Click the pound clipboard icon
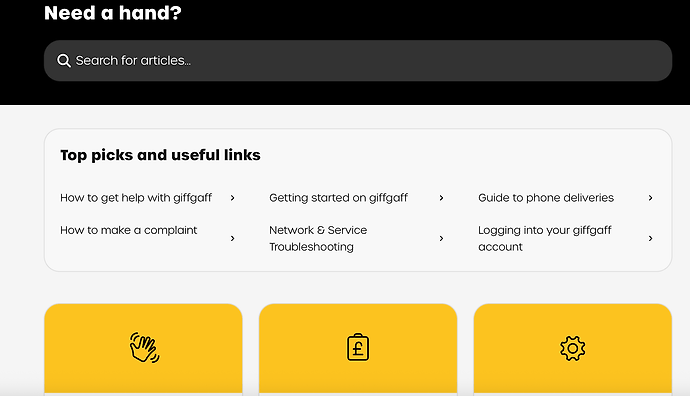The width and height of the screenshot is (690, 396). 358,347
